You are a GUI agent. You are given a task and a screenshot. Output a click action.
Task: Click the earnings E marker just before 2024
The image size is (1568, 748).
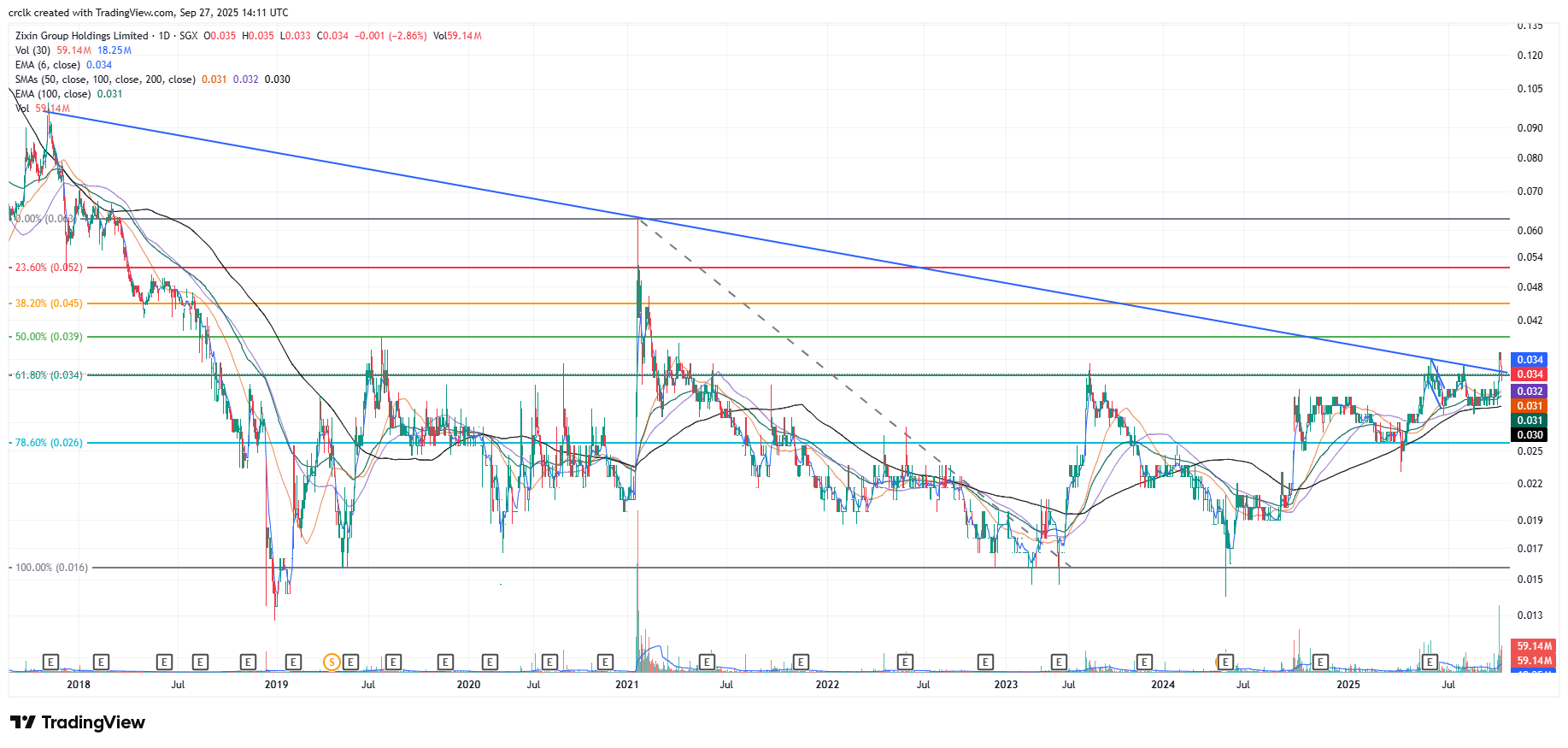pos(1144,662)
